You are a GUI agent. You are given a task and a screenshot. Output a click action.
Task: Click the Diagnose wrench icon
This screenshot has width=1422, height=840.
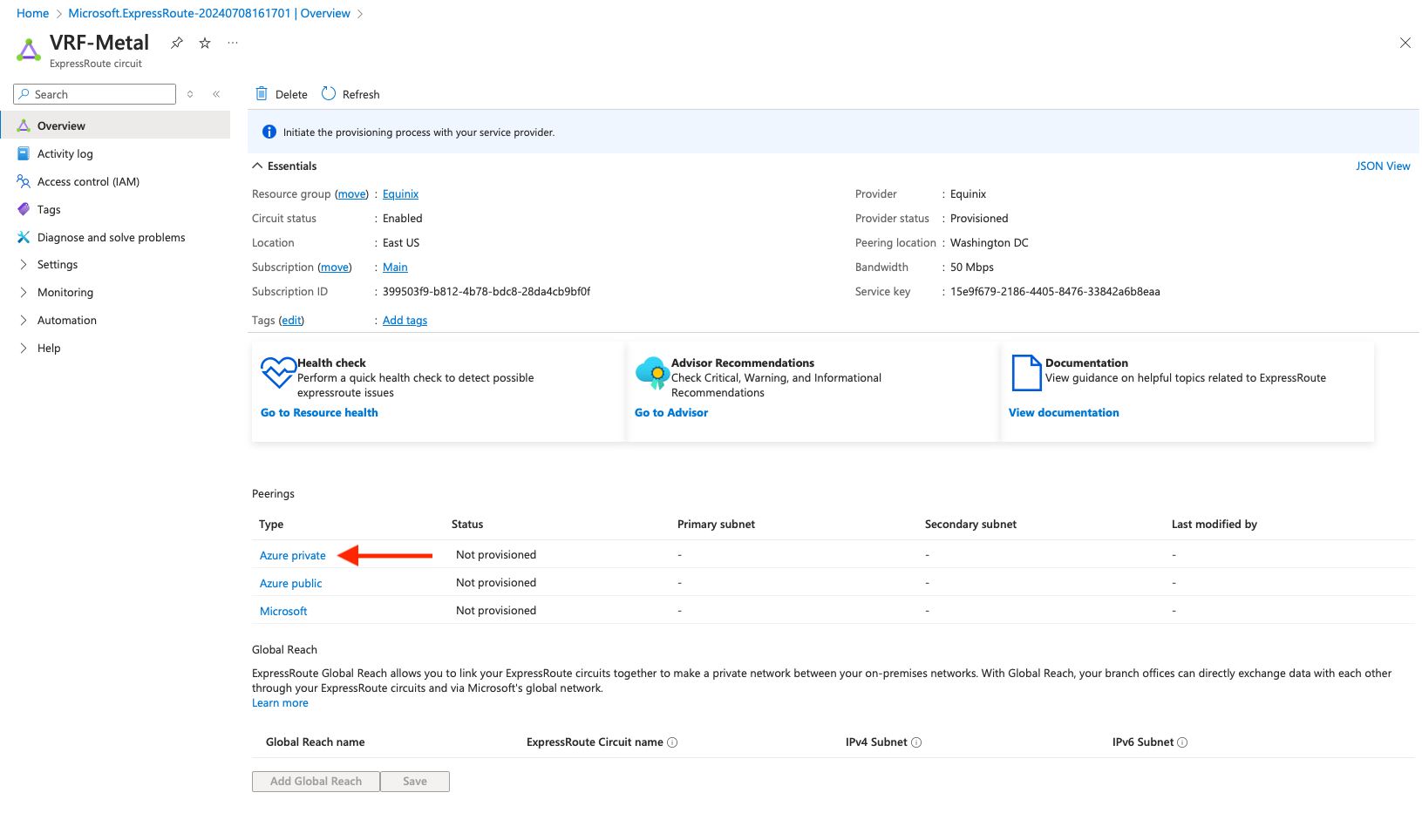tap(24, 237)
